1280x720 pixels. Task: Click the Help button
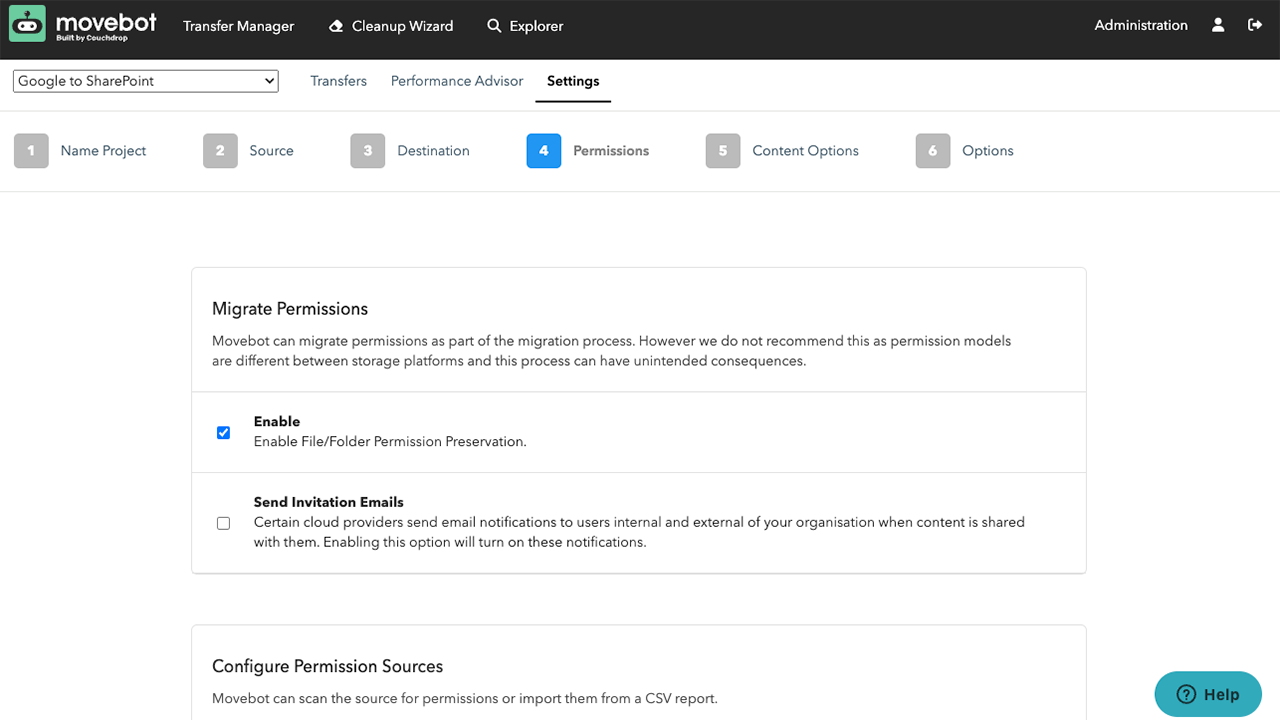[1208, 694]
